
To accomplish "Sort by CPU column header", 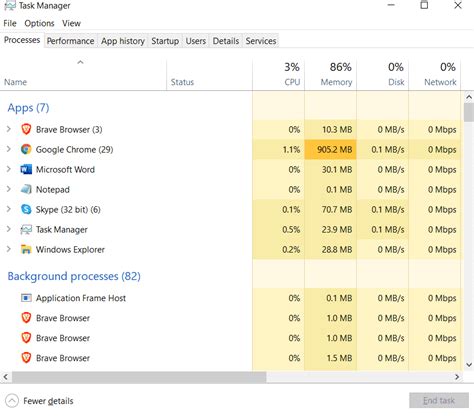I will [278, 75].
